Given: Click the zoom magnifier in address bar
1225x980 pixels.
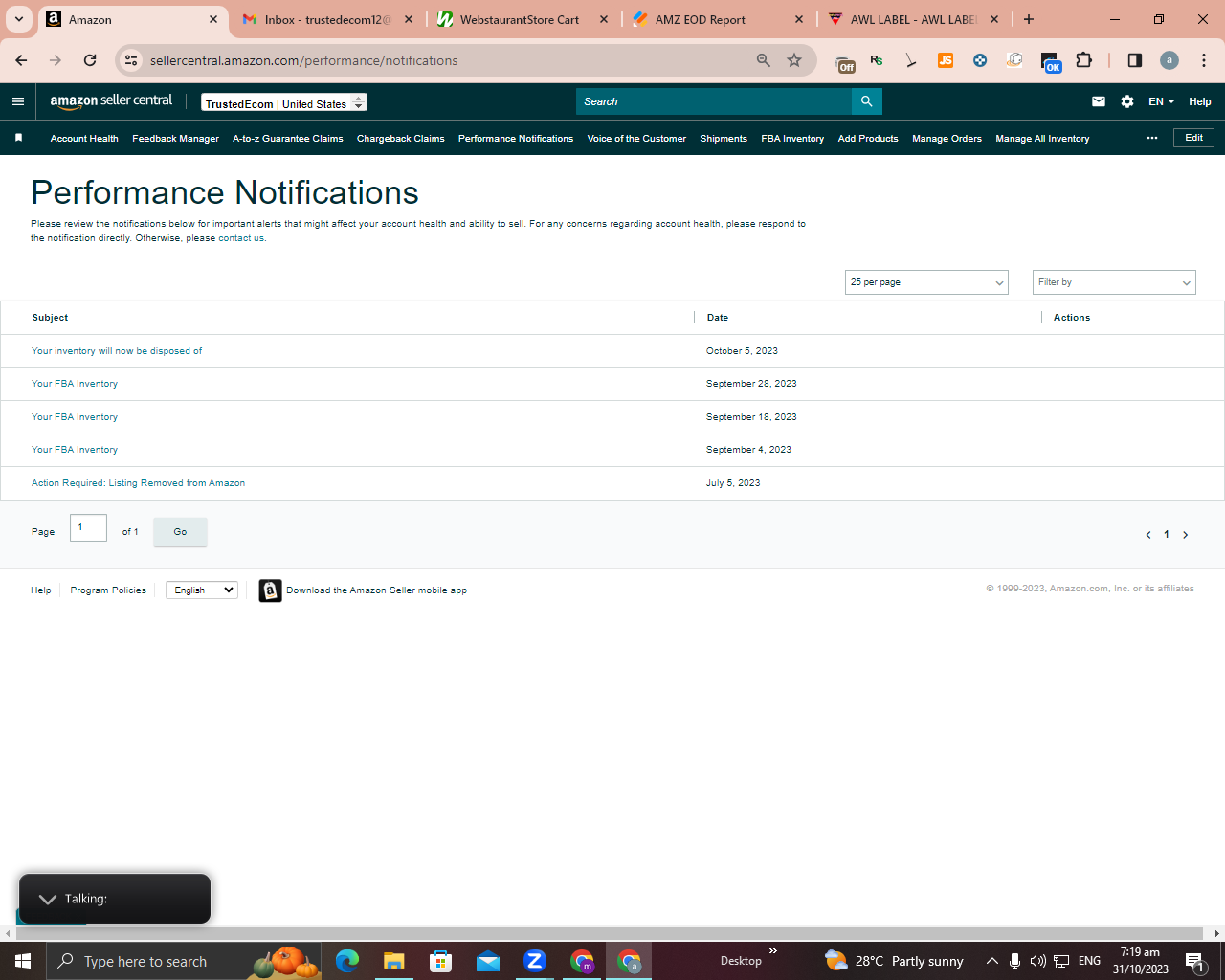Looking at the screenshot, I should click(764, 60).
